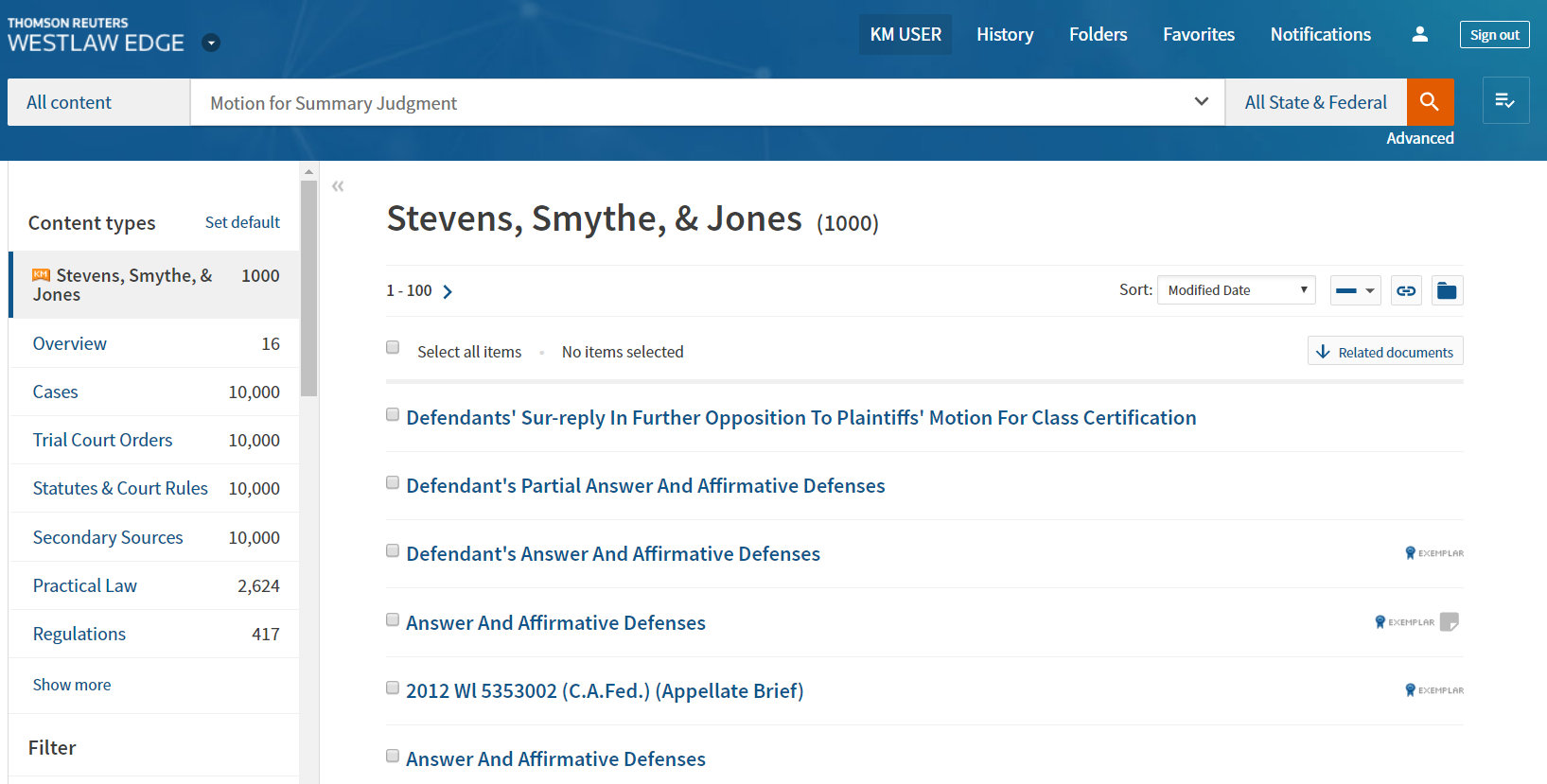
Task: Open the KM USER menu
Action: point(905,34)
